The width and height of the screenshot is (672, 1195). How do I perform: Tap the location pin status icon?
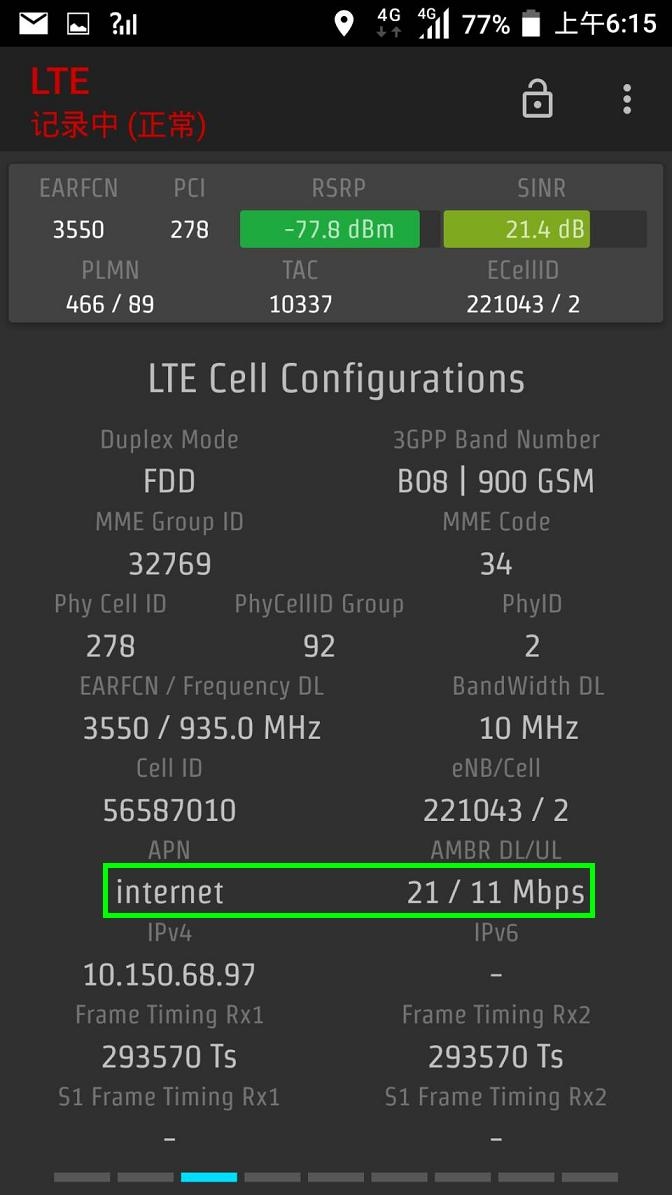point(344,24)
